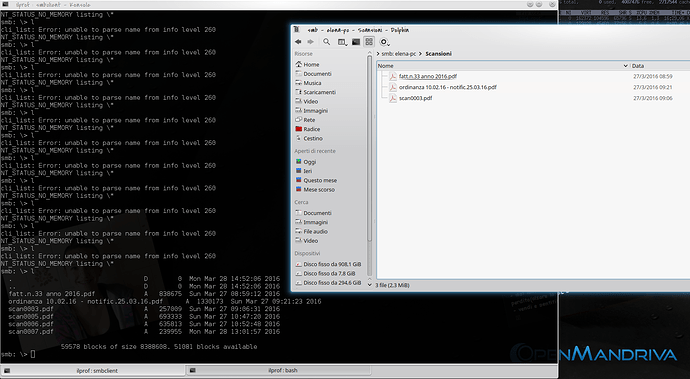Click the Scansioni breadcrumb segment

point(438,54)
